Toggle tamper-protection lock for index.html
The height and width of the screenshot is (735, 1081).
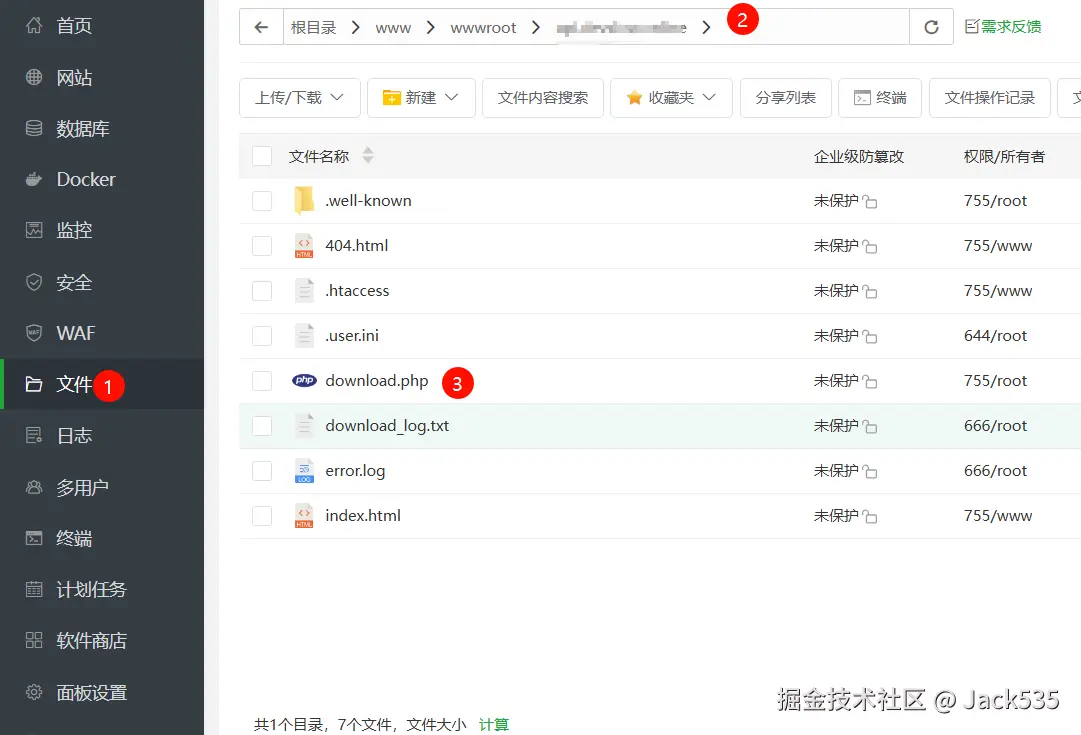click(x=870, y=516)
